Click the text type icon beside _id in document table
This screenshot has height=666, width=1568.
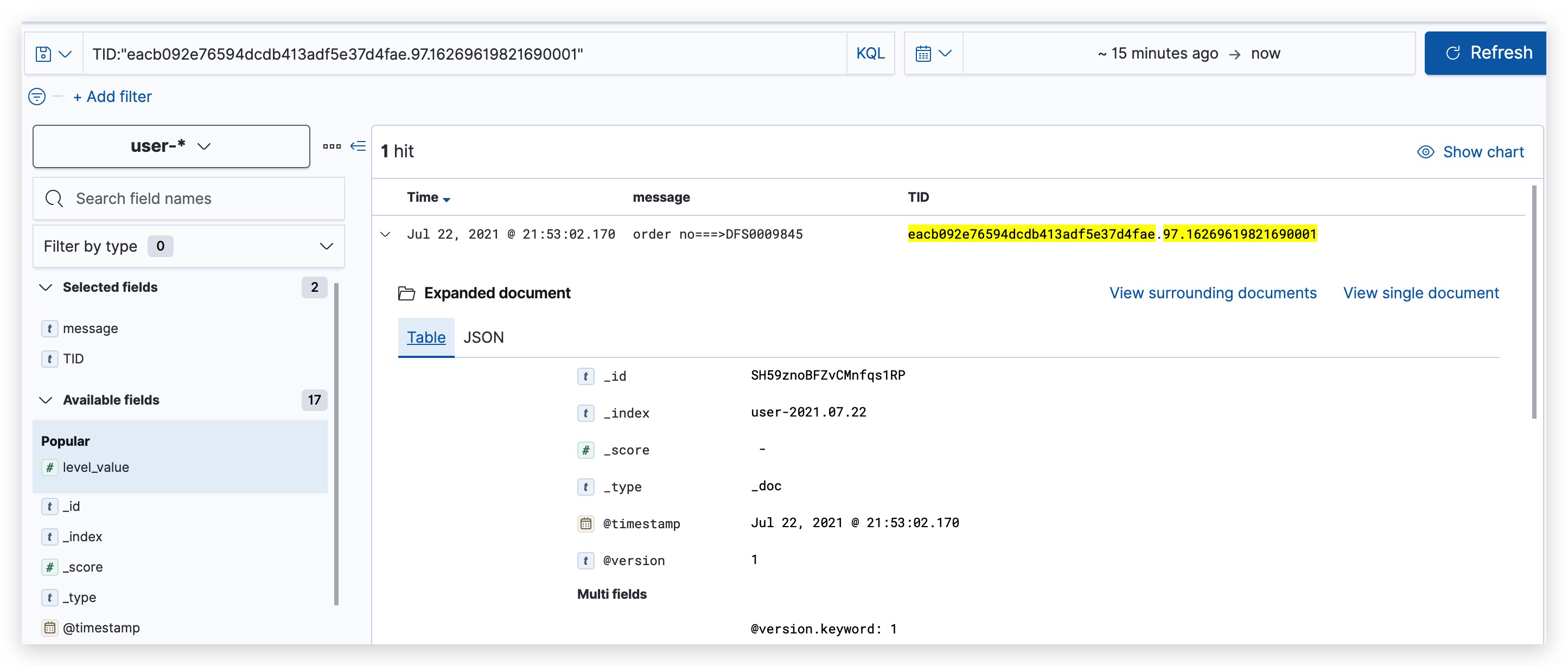tap(585, 376)
